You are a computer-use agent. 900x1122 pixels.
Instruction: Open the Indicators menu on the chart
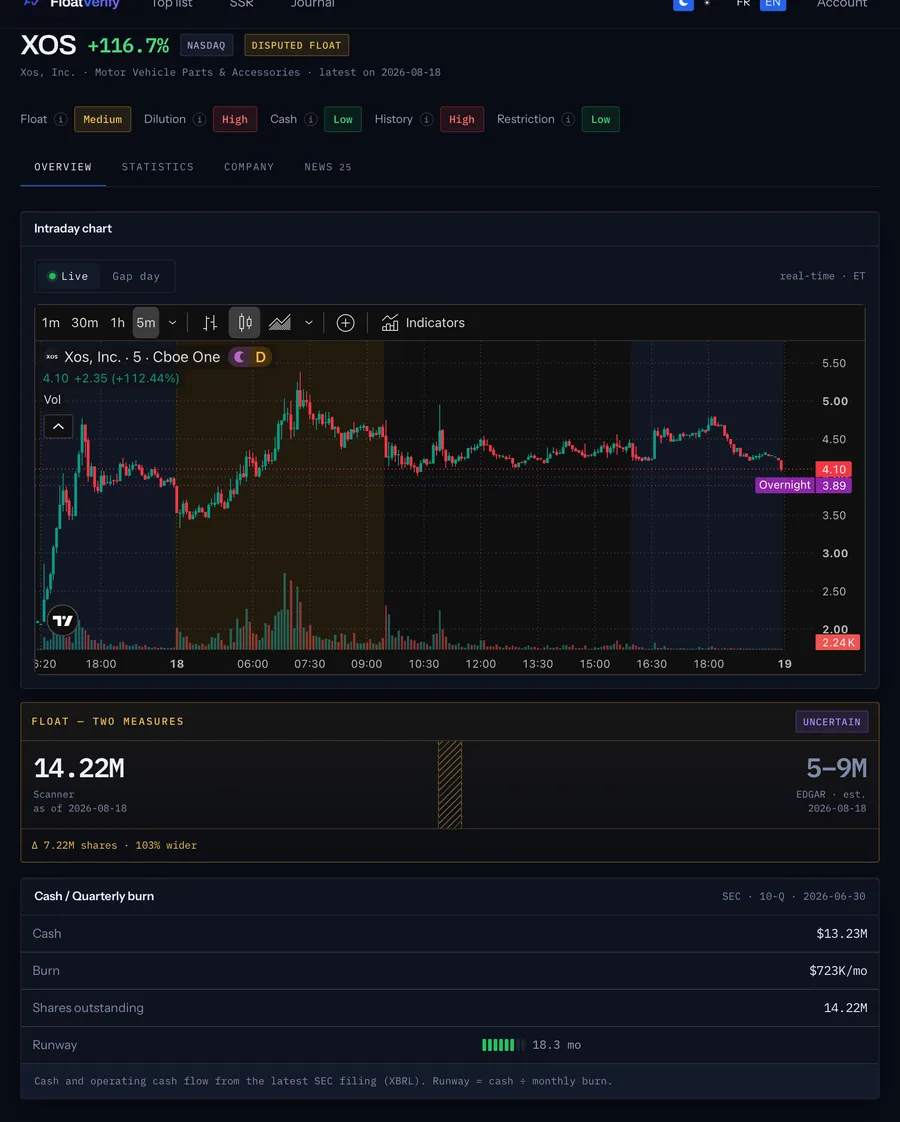[x=423, y=323]
